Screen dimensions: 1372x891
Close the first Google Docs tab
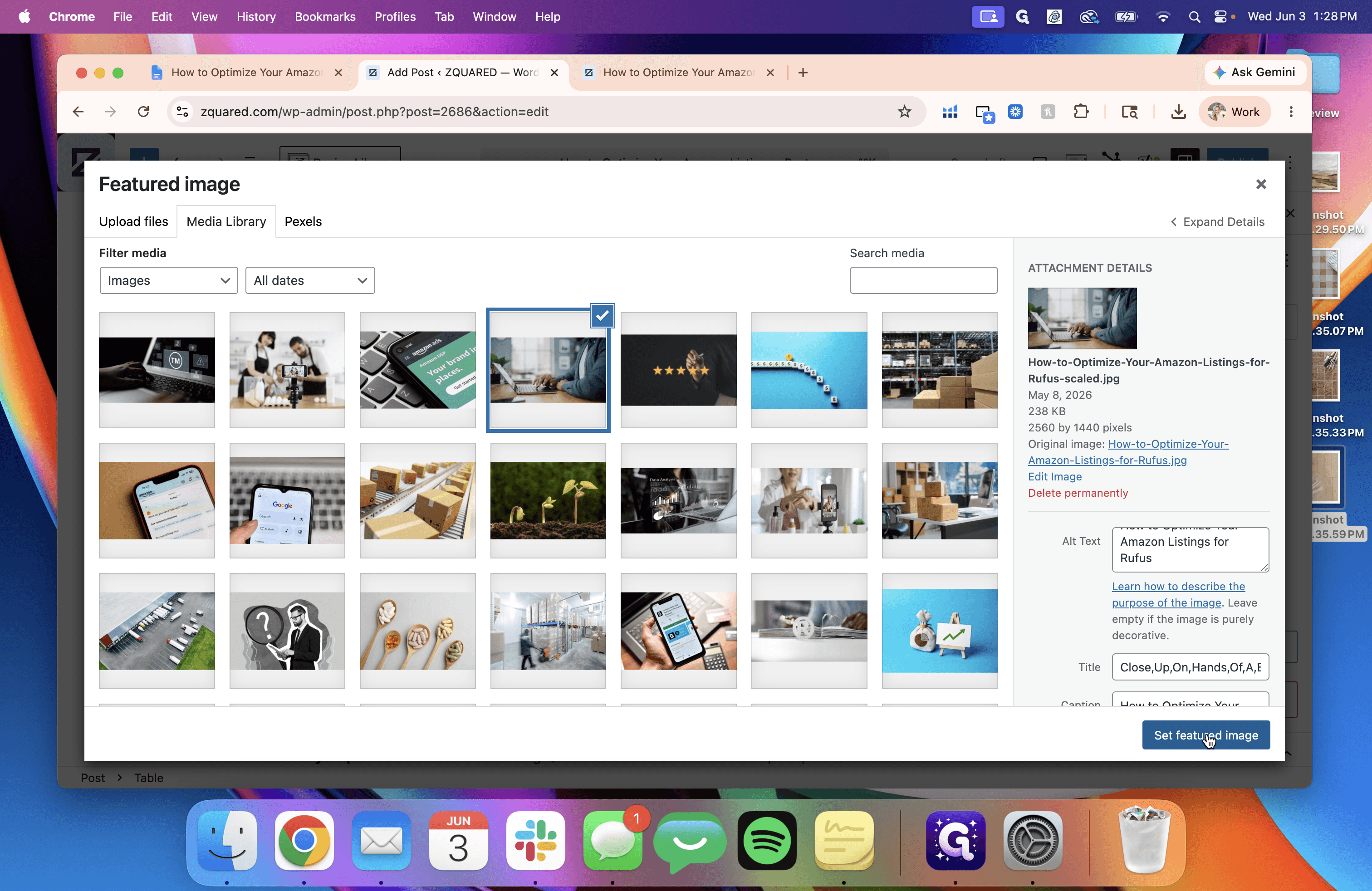pyautogui.click(x=338, y=73)
